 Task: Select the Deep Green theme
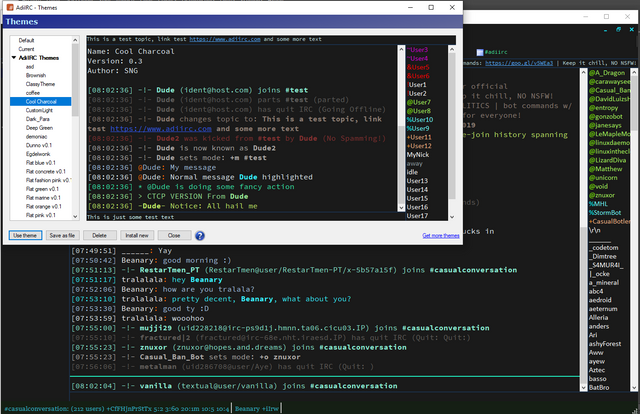[39, 128]
